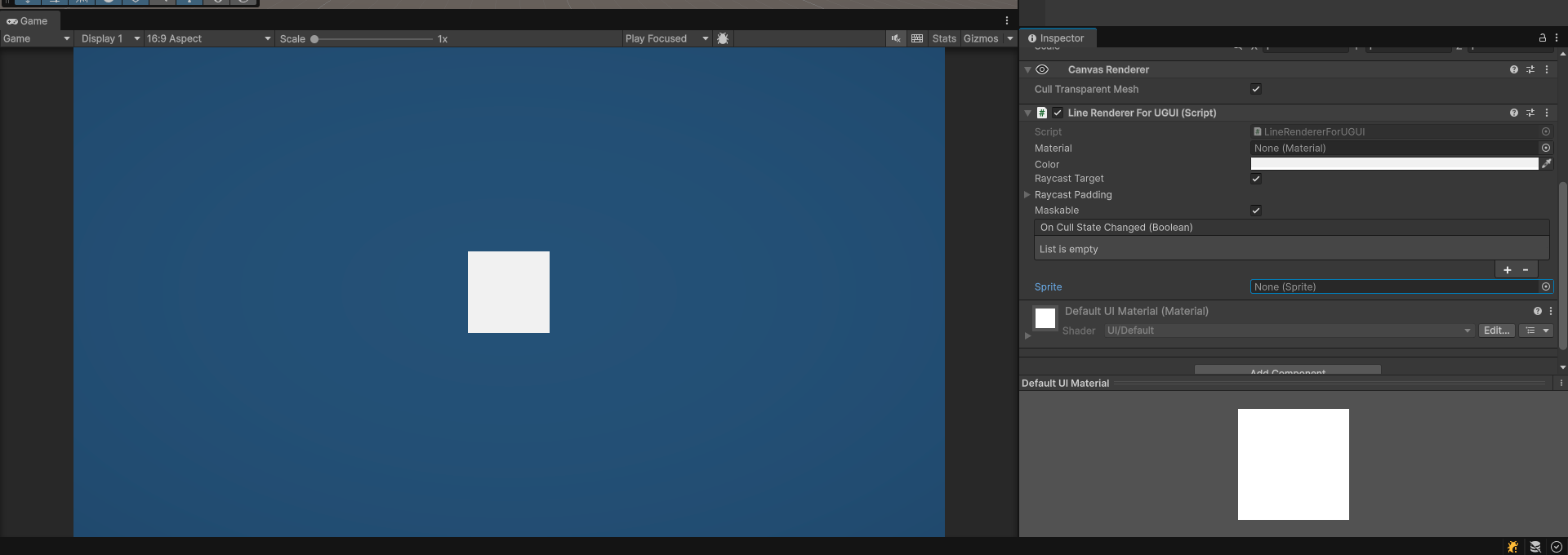The width and height of the screenshot is (1568, 555).
Task: Click the List is empty text
Action: (x=1068, y=249)
